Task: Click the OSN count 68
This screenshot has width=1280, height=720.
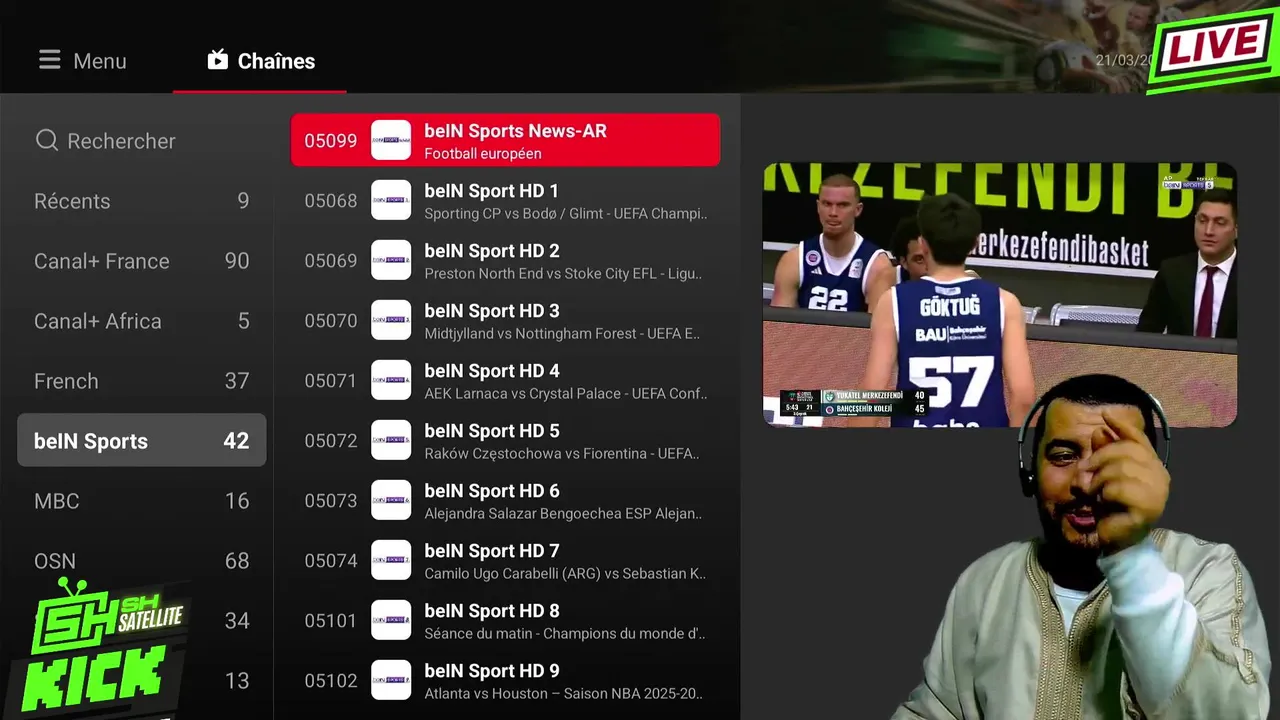Action: [237, 561]
